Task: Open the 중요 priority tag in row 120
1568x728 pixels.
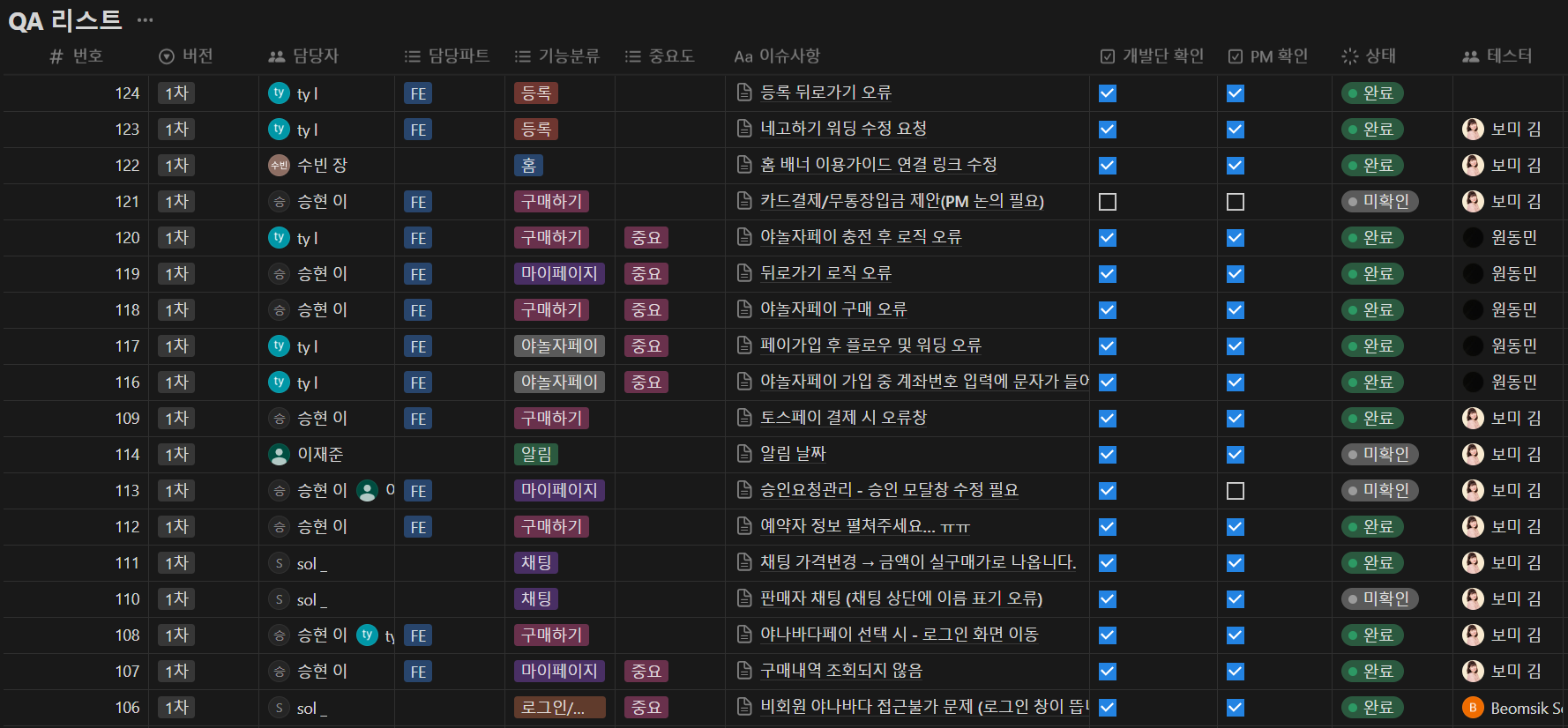Action: point(646,237)
